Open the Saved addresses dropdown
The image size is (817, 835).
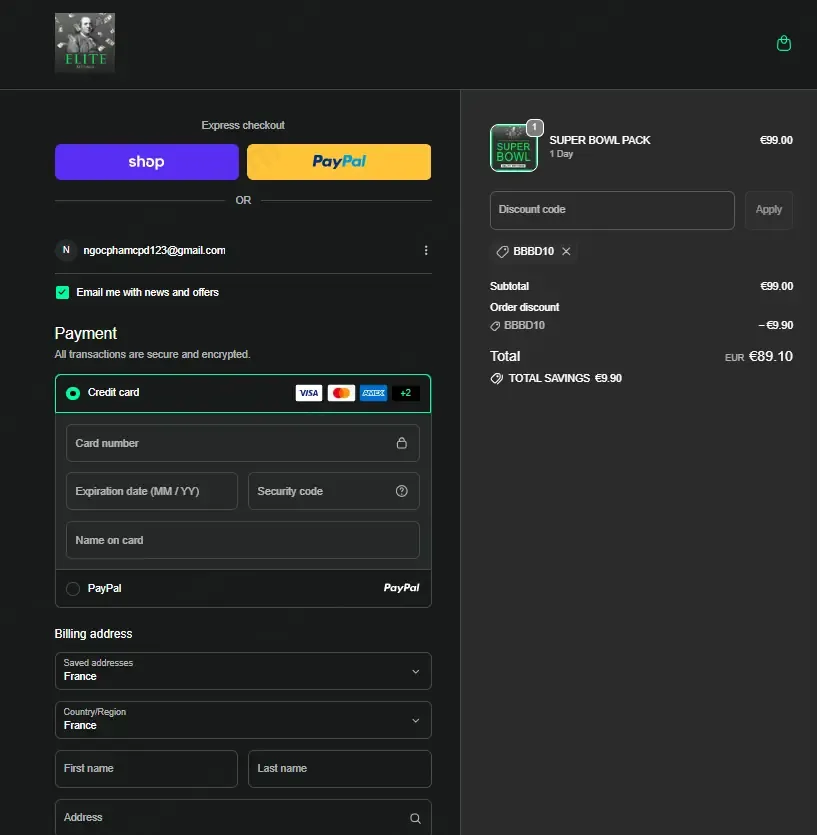[243, 671]
